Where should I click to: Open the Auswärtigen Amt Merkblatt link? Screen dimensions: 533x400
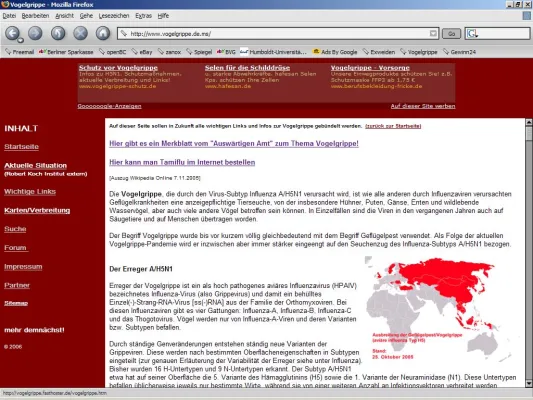(x=234, y=144)
